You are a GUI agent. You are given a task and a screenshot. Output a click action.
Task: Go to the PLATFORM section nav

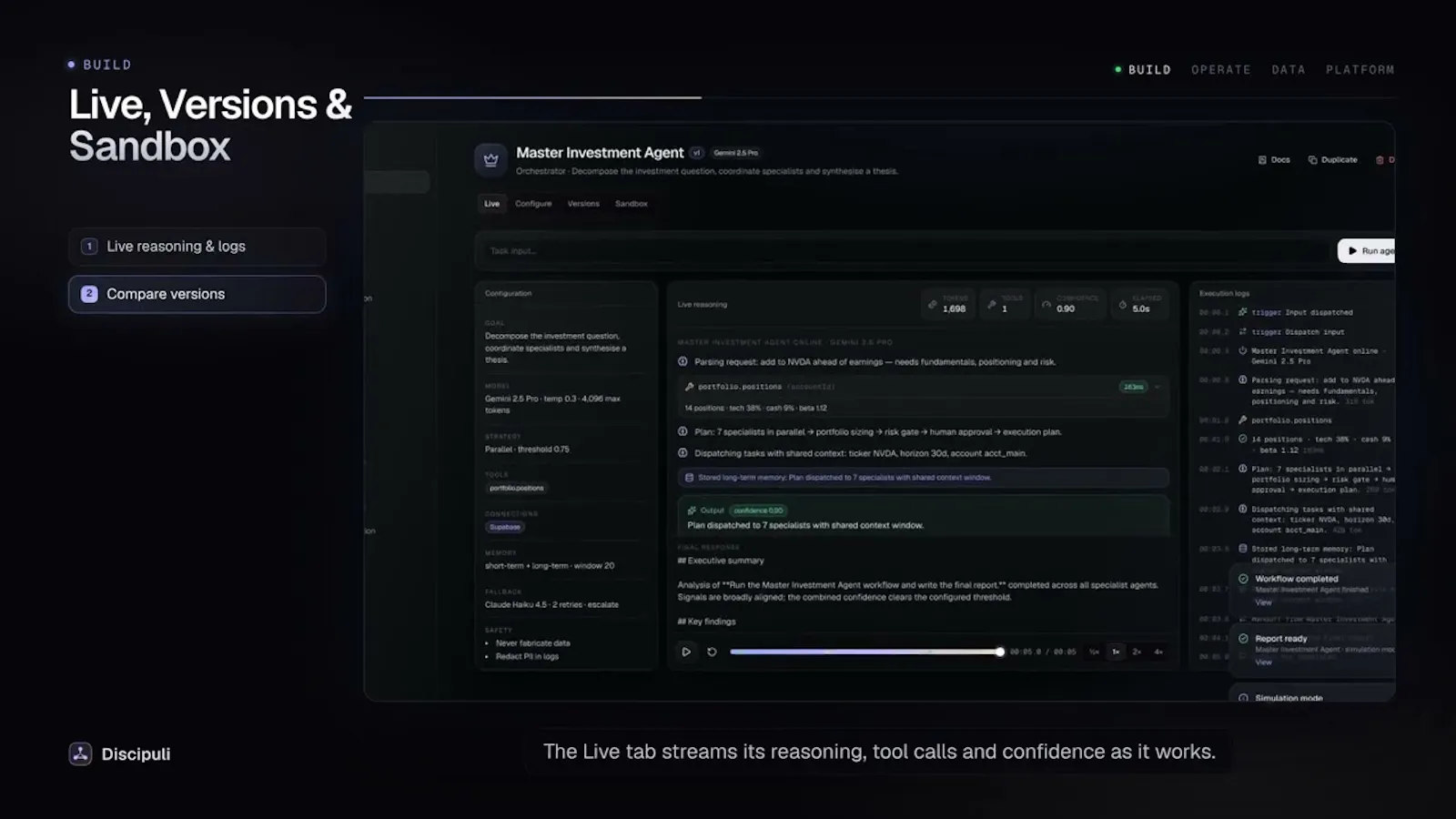click(1360, 69)
